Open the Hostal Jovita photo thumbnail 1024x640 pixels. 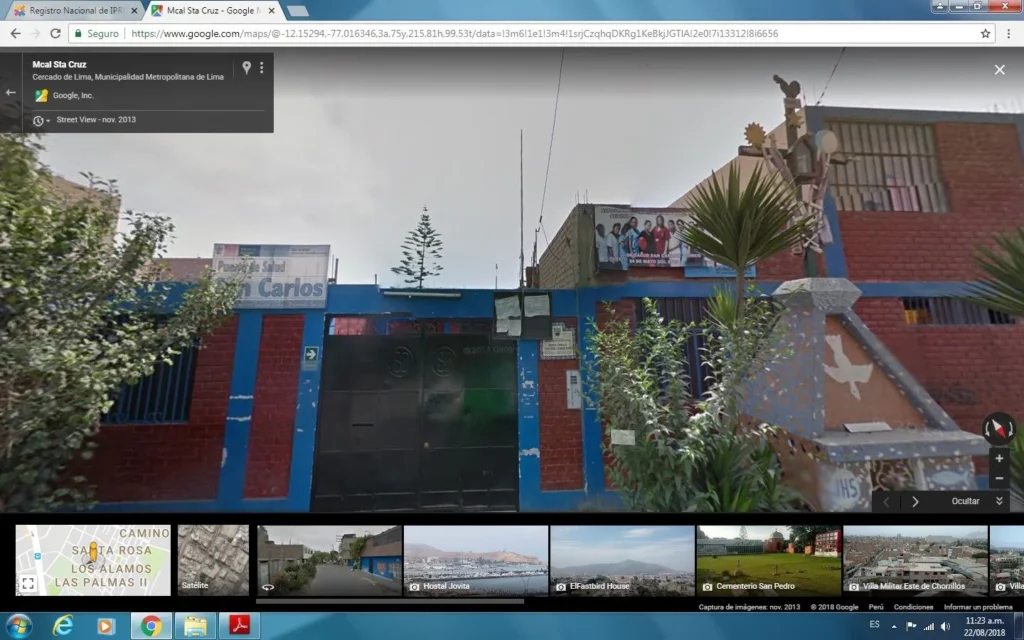coord(475,560)
